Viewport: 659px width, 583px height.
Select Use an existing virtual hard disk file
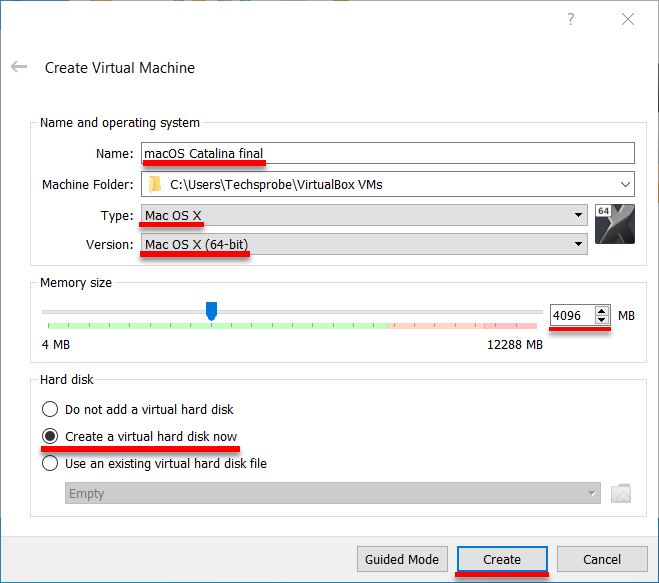coord(154,464)
